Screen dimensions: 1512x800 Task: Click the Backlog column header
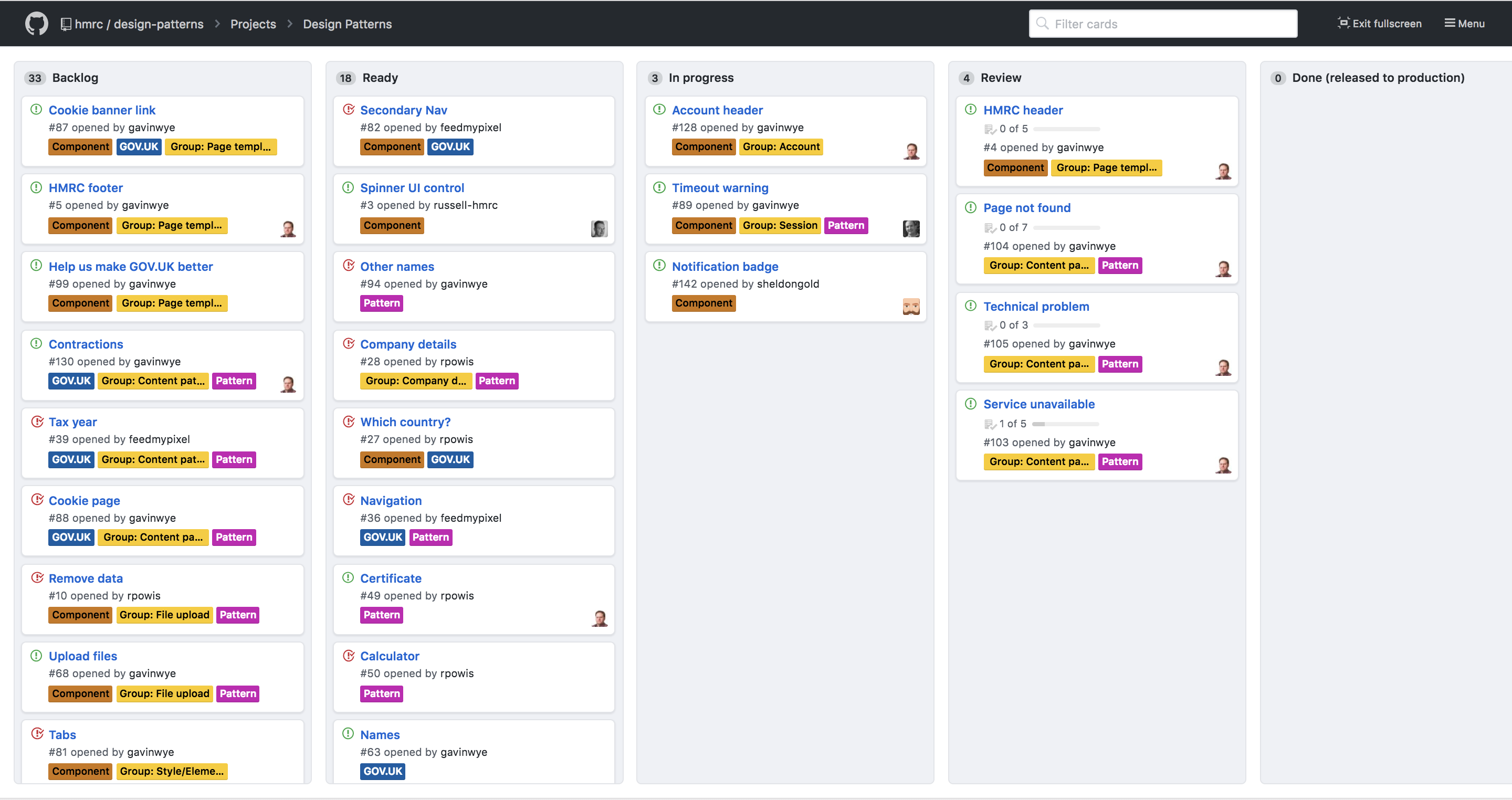pyautogui.click(x=75, y=78)
